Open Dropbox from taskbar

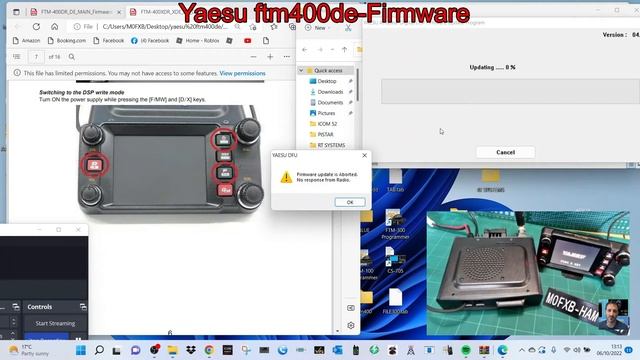(191, 350)
